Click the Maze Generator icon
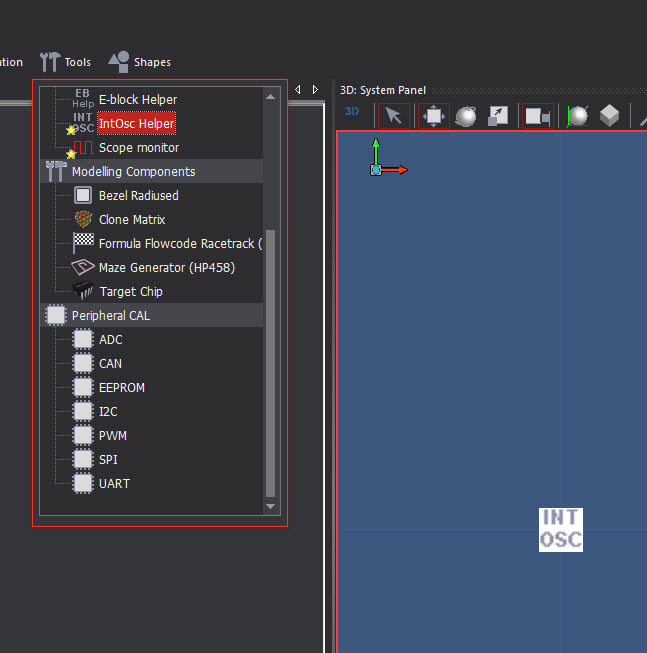647x653 pixels. [x=83, y=267]
